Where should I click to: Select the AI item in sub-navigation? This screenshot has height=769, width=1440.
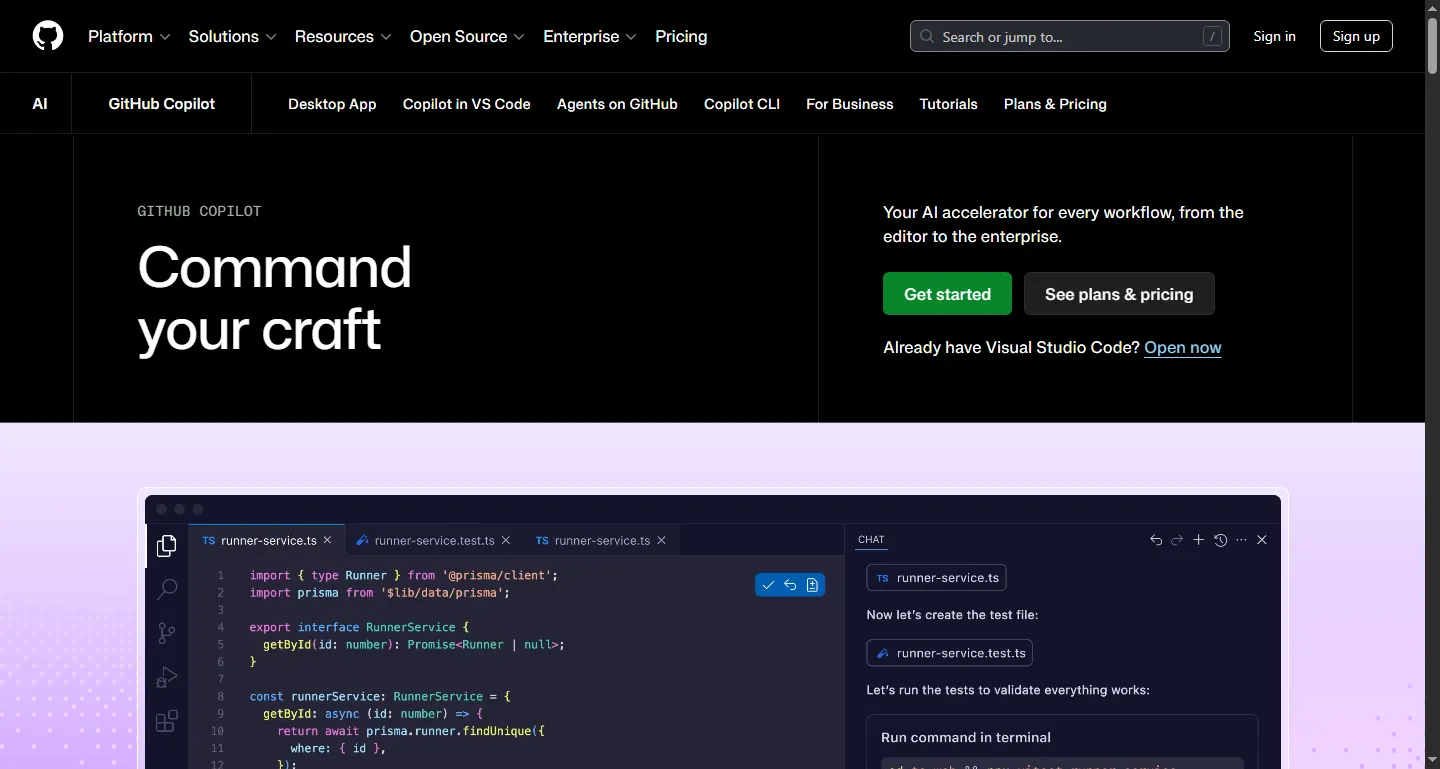pyautogui.click(x=40, y=104)
